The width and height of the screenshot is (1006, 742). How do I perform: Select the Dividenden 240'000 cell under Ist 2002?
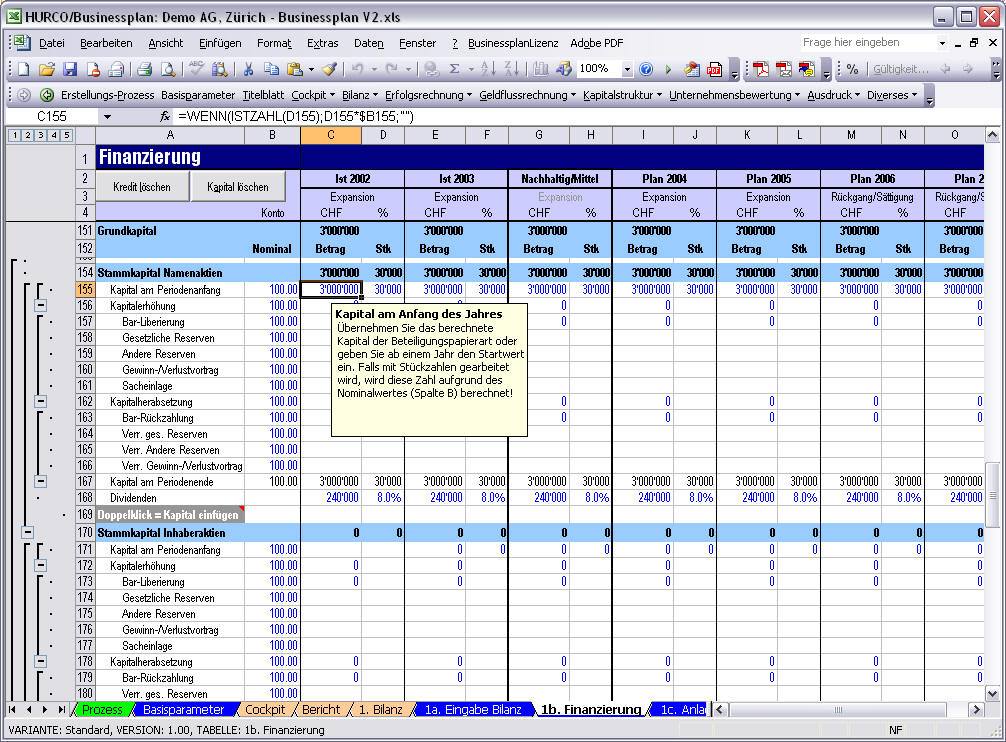tap(331, 498)
